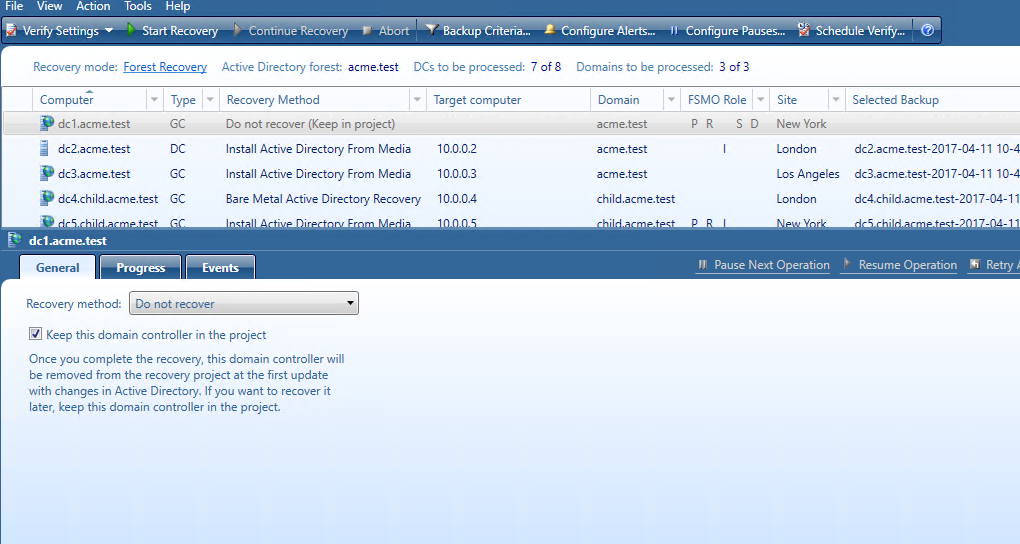Viewport: 1020px width, 544px height.
Task: Open the Domain column filter dropdown
Action: (x=671, y=100)
